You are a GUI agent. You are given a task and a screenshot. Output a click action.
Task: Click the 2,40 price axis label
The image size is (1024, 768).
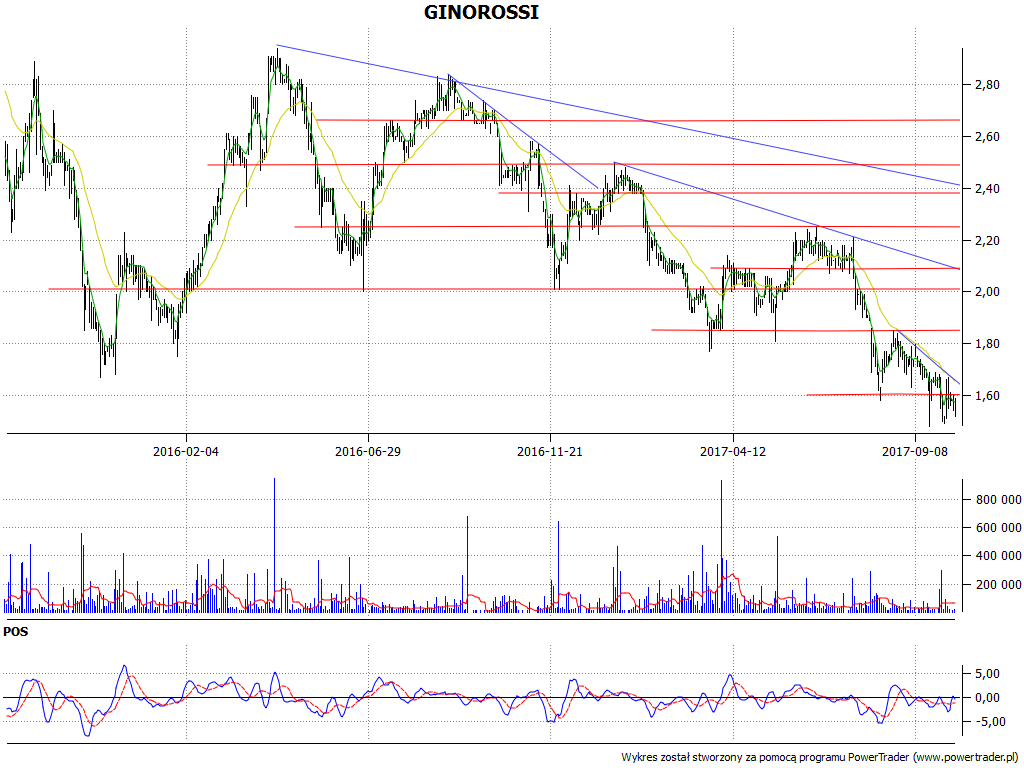(986, 189)
